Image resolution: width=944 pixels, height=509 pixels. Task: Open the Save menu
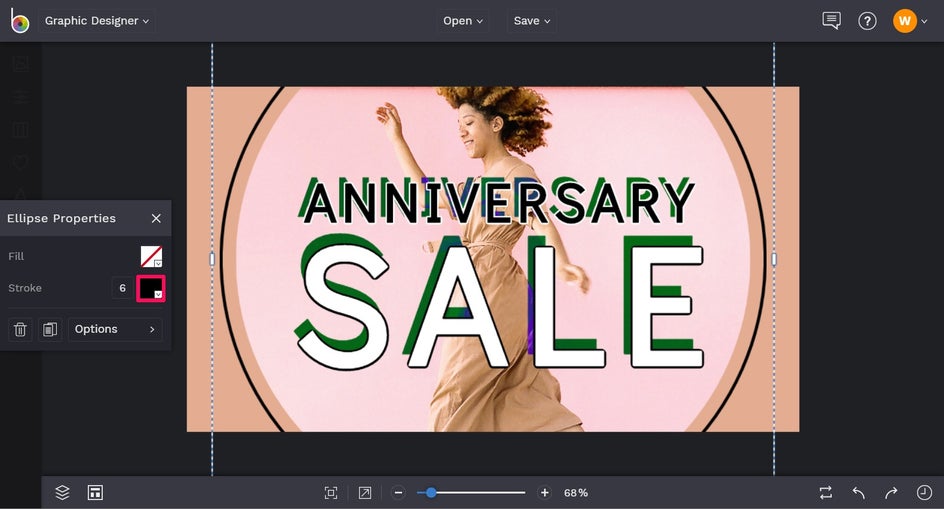coord(532,20)
